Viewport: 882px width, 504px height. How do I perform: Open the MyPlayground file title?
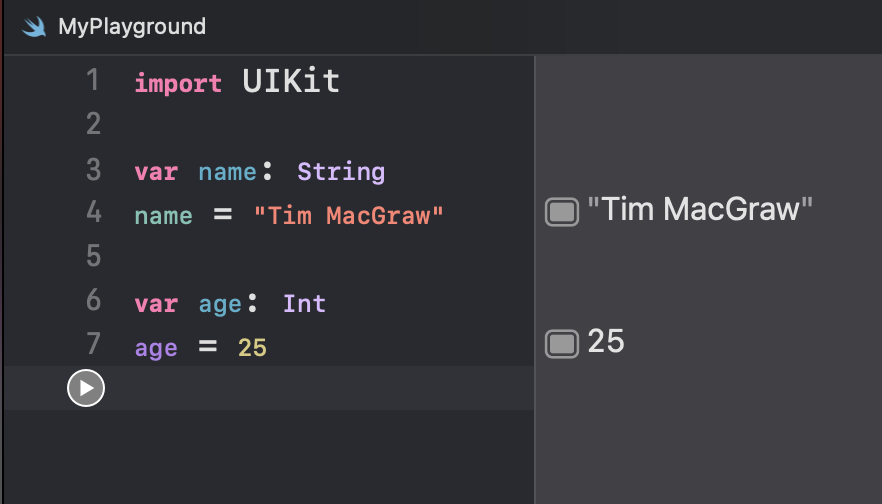tap(132, 26)
